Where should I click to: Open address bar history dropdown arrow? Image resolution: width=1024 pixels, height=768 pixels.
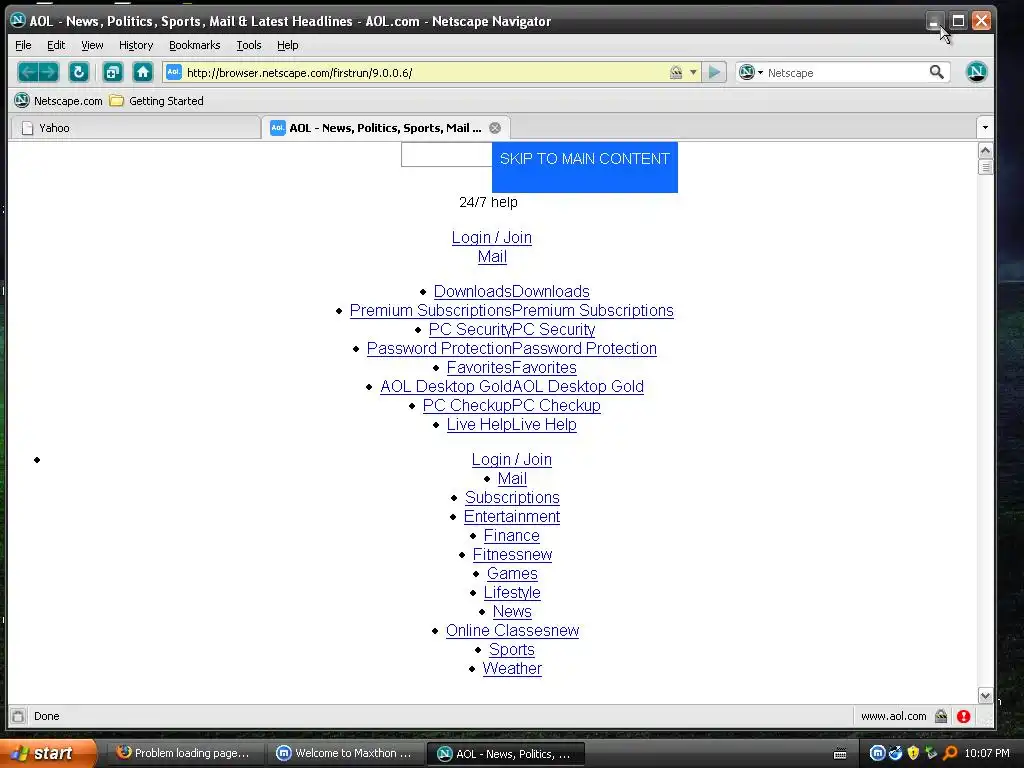(x=693, y=72)
